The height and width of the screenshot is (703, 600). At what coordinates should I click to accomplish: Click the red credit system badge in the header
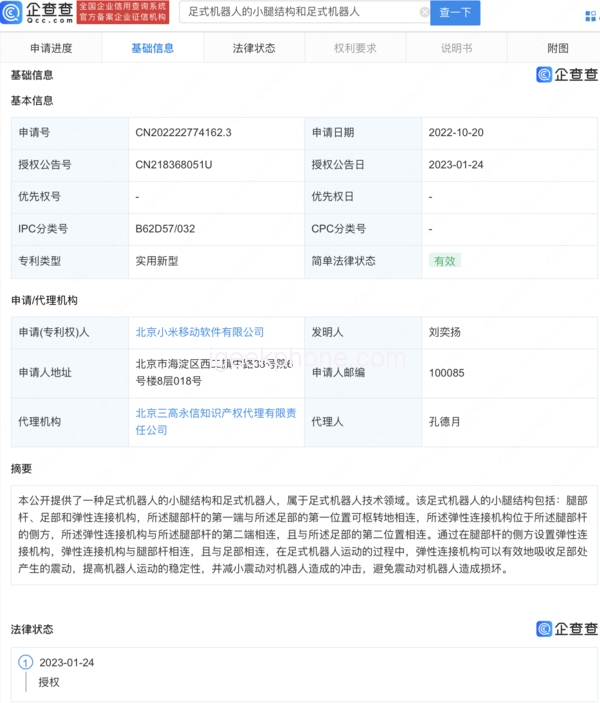pyautogui.click(x=122, y=12)
